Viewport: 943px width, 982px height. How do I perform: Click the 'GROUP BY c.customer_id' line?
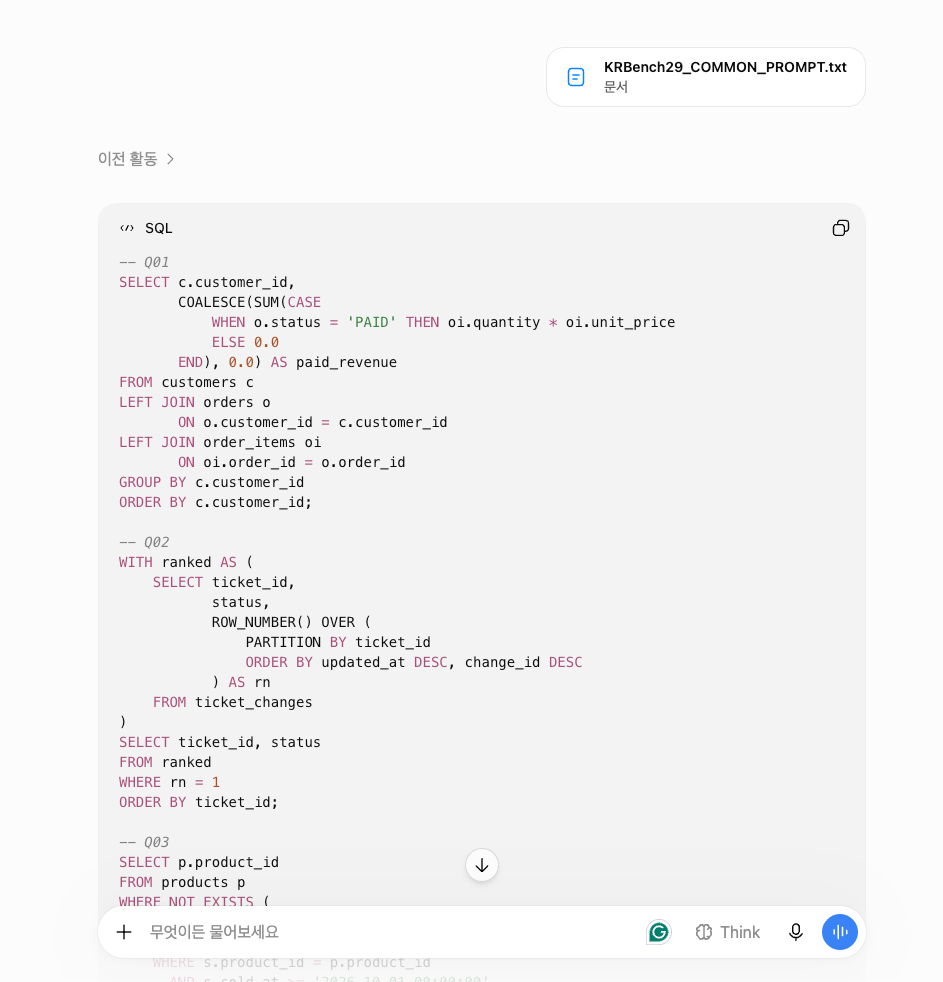[x=211, y=482]
